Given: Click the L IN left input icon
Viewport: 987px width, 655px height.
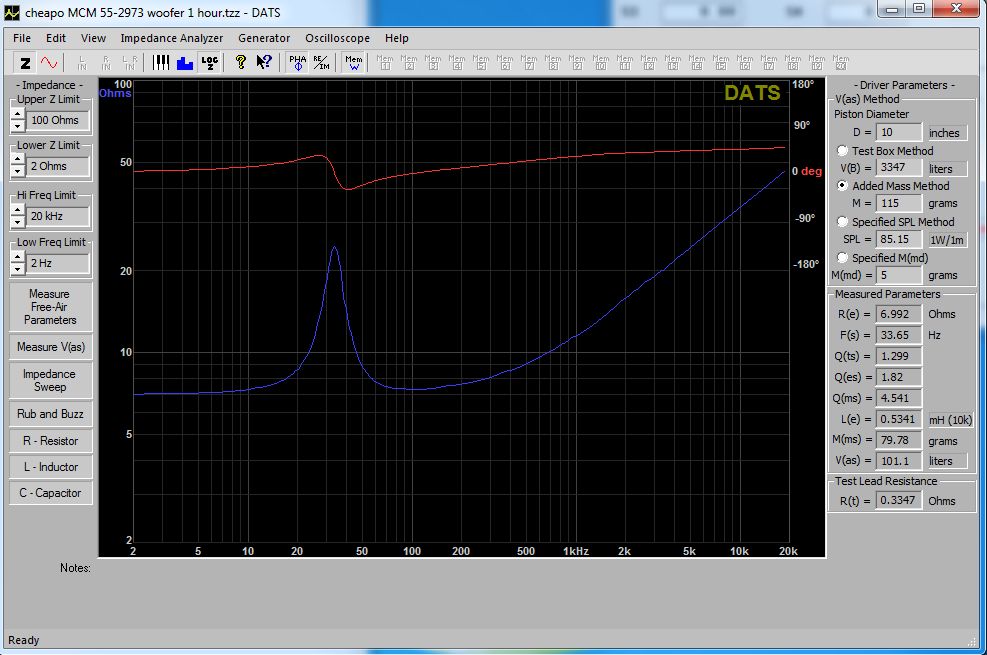Looking at the screenshot, I should point(82,63).
